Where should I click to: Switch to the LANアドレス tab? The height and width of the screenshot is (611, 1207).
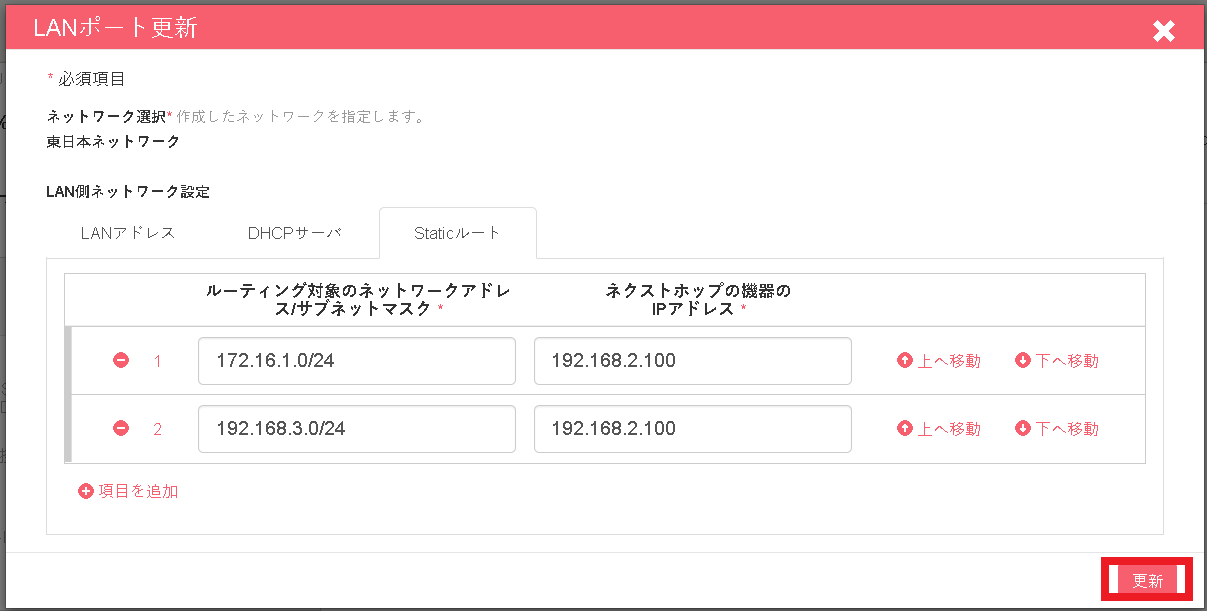coord(128,233)
